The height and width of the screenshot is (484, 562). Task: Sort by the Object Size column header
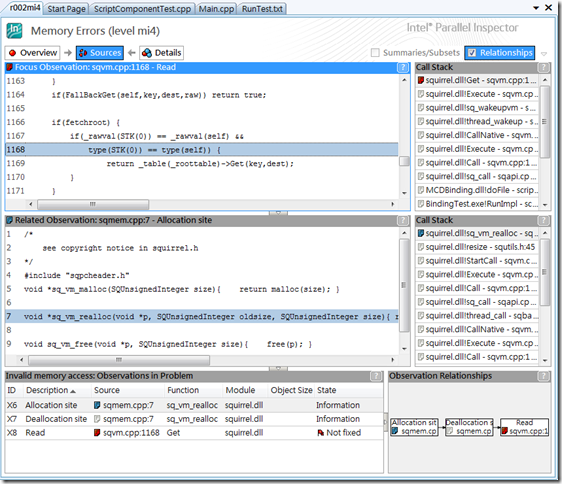[x=291, y=390]
